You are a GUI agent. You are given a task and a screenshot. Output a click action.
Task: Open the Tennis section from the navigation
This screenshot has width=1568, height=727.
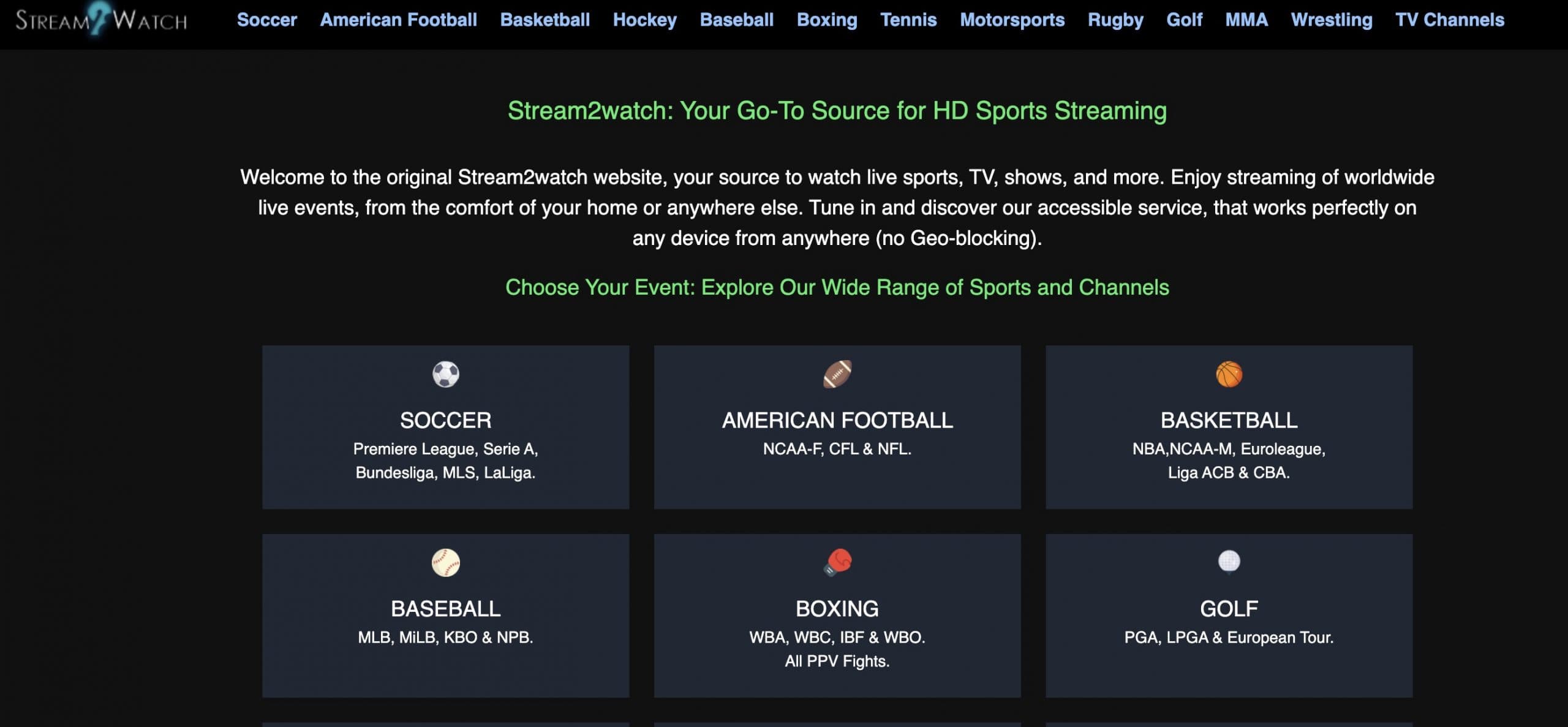pyautogui.click(x=908, y=20)
